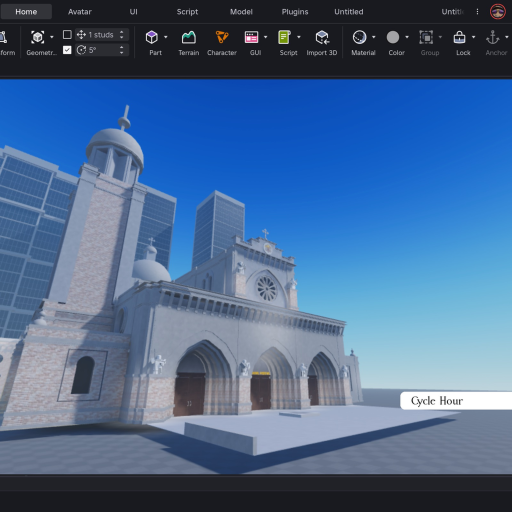Open the Import 3D tool
This screenshot has width=512, height=512.
(x=322, y=37)
